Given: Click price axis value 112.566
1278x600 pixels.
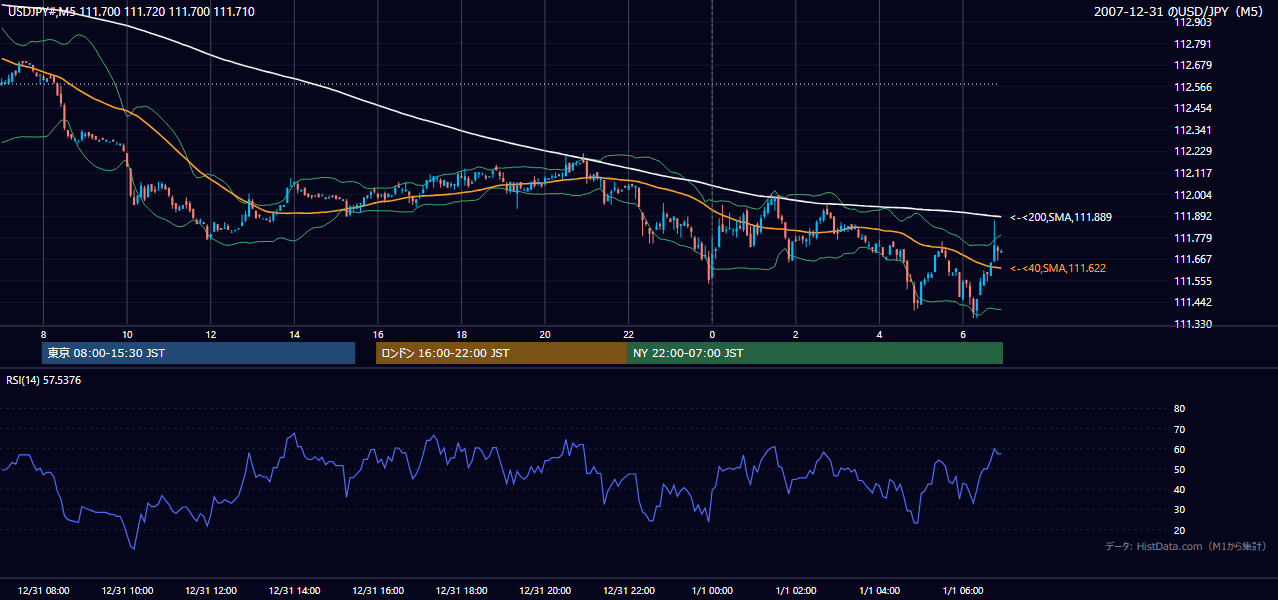Looking at the screenshot, I should 1193,87.
